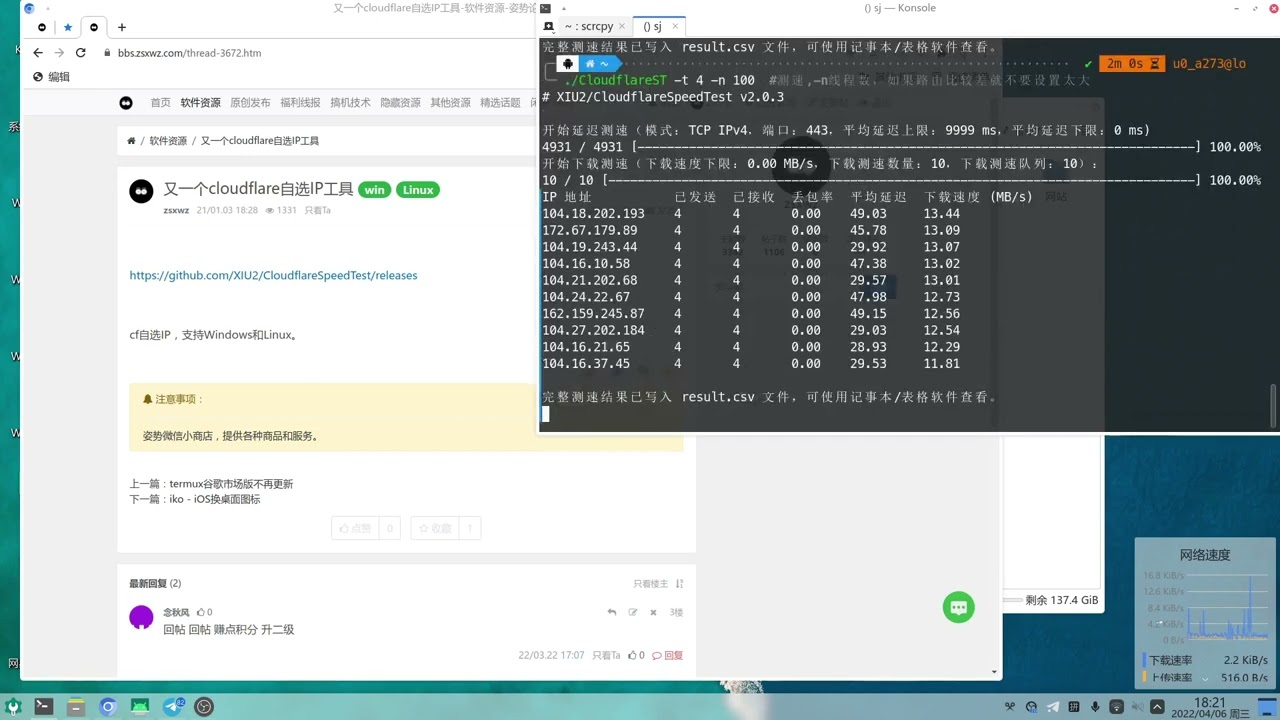Screen dimensions: 1280x720
Task: Click the Telegram tray icon
Action: tap(1053, 707)
